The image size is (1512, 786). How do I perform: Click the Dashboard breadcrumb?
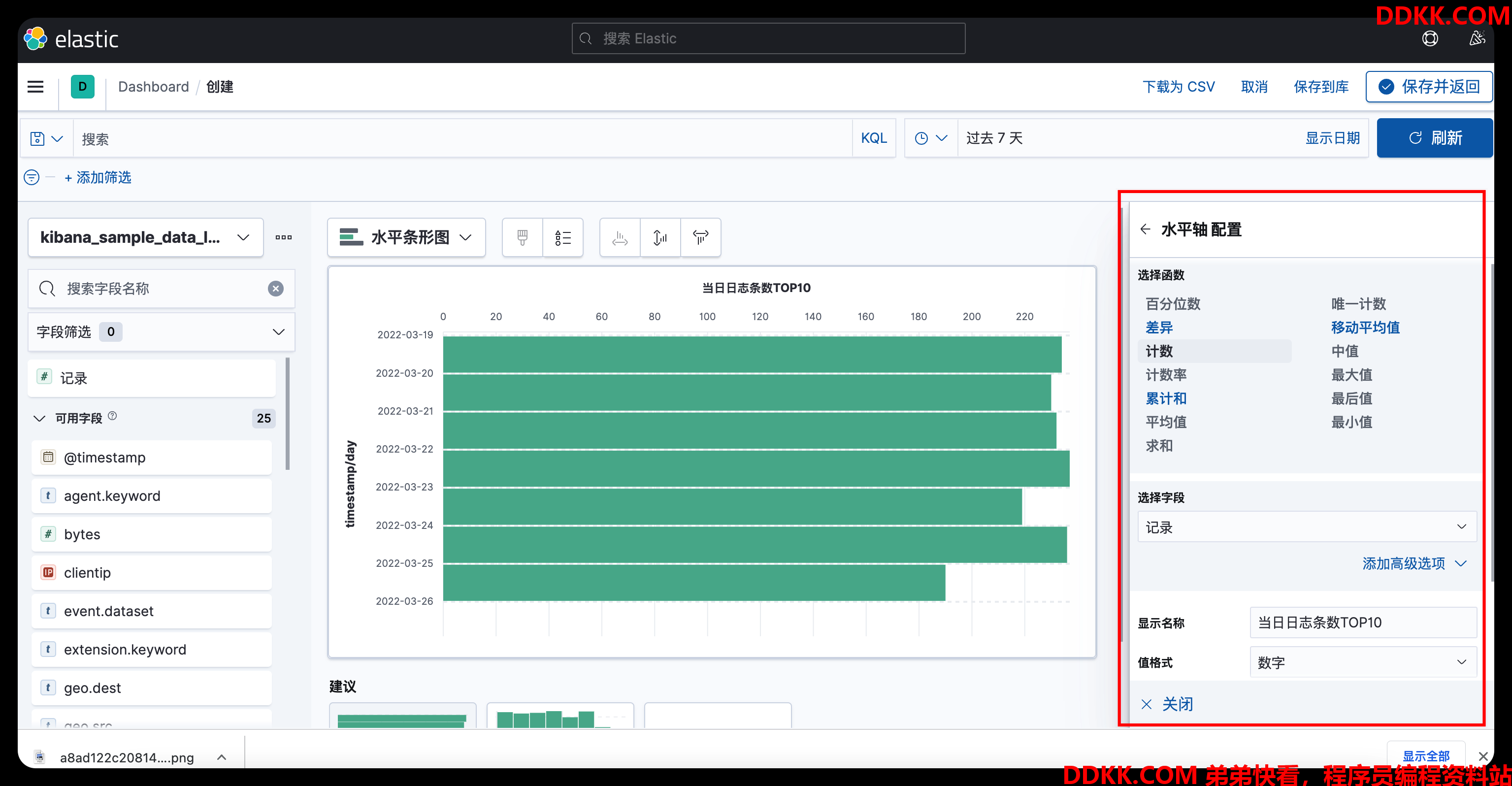[153, 87]
